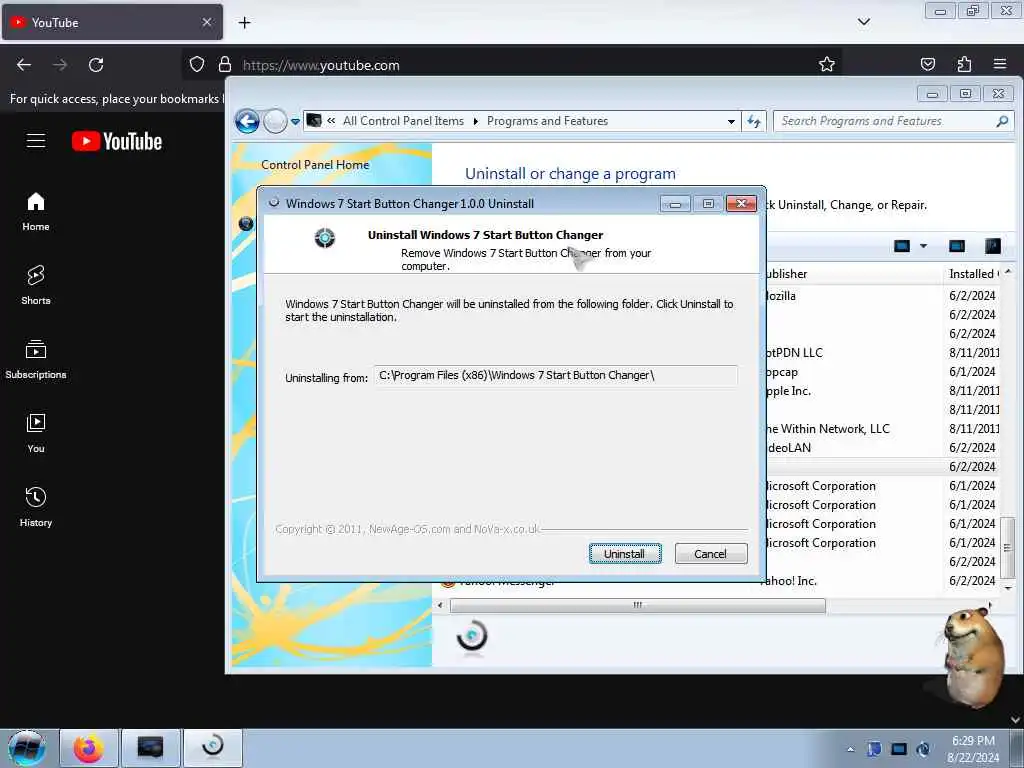Click Control Panel taskbar button
This screenshot has height=768, width=1024.
coord(150,748)
